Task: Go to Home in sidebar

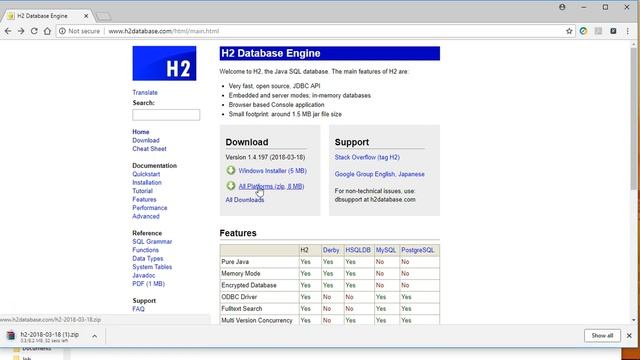Action: coord(141,132)
